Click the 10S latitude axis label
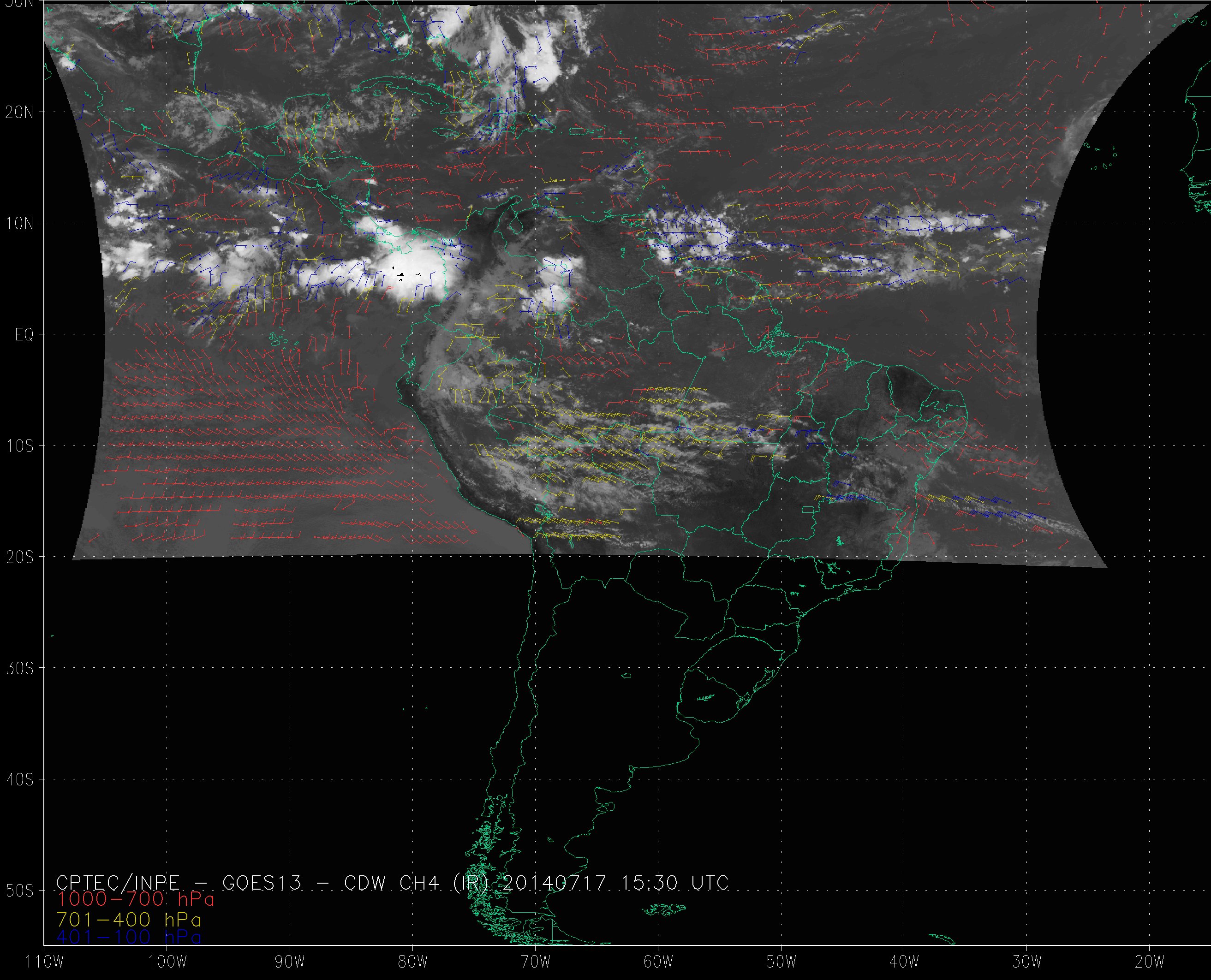Viewport: 1211px width, 980px height. [x=19, y=446]
